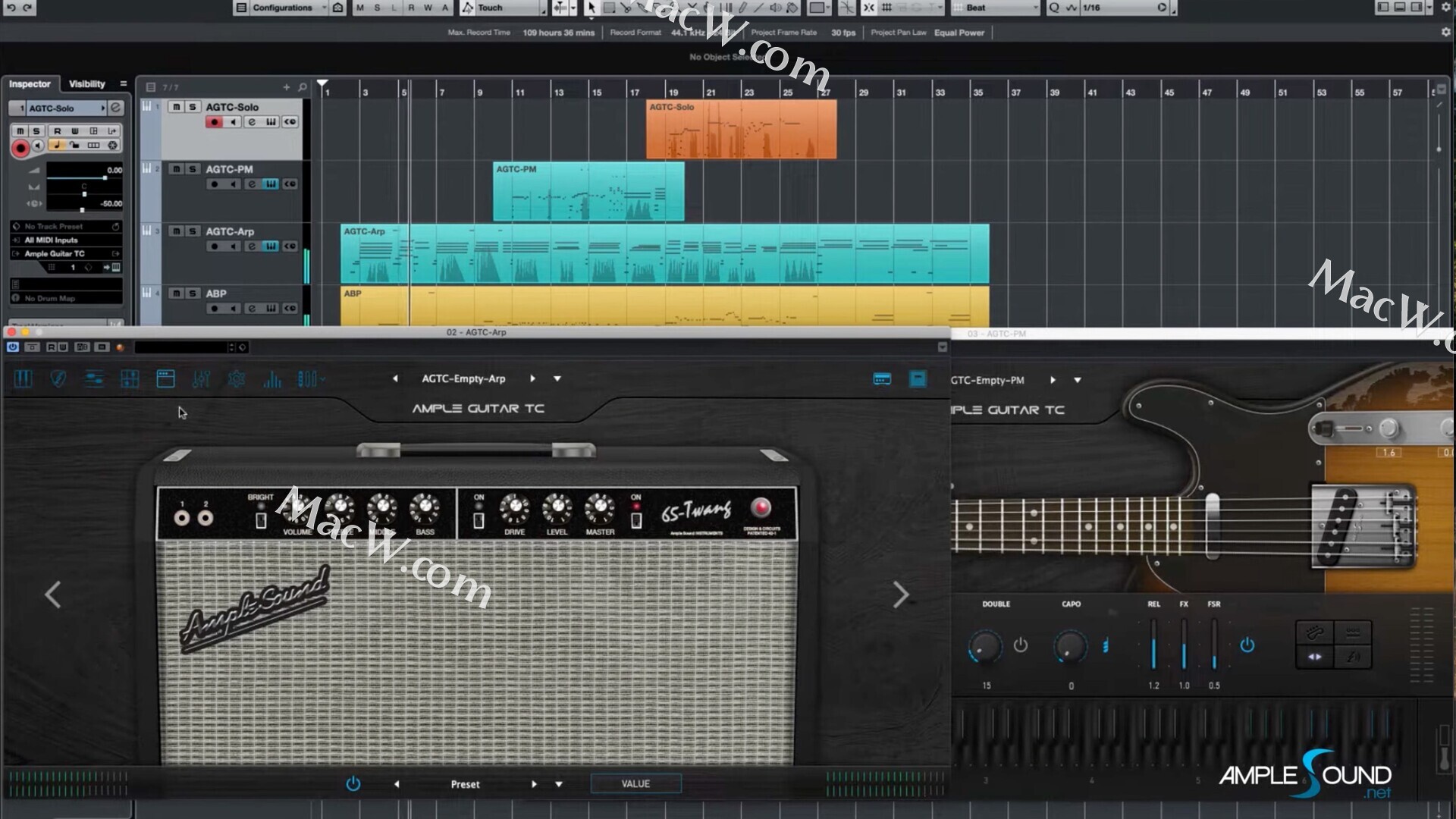This screenshot has width=1456, height=819.
Task: Click the snap grid icon in top toolbar
Action: click(x=886, y=8)
